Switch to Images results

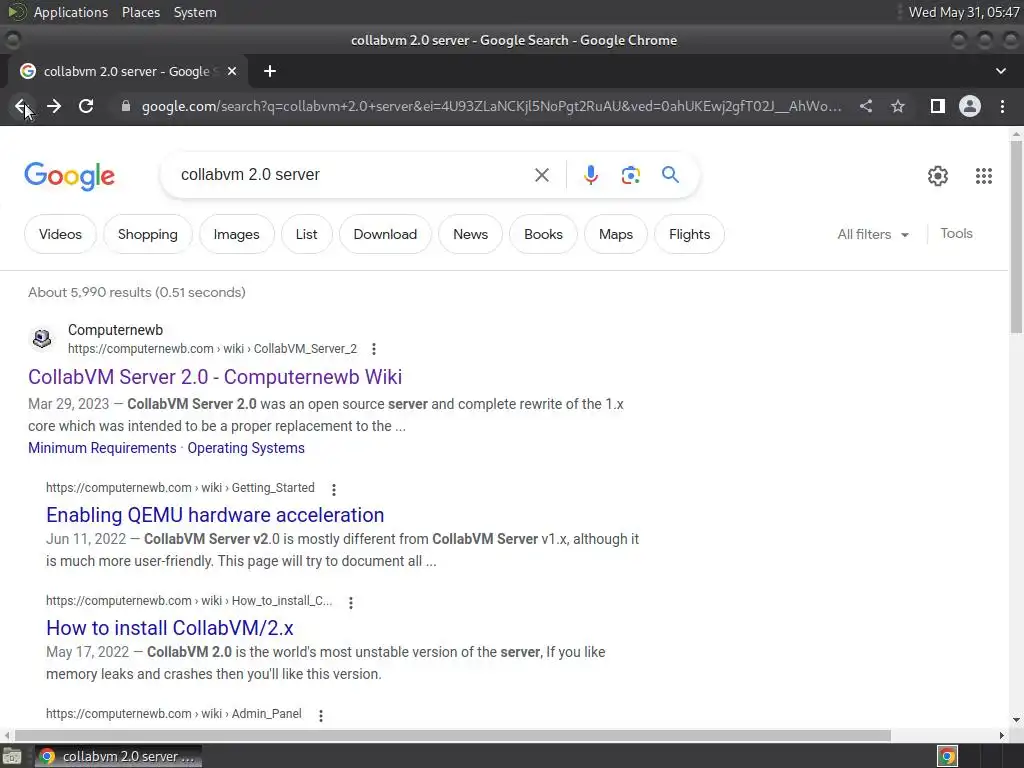tap(236, 234)
